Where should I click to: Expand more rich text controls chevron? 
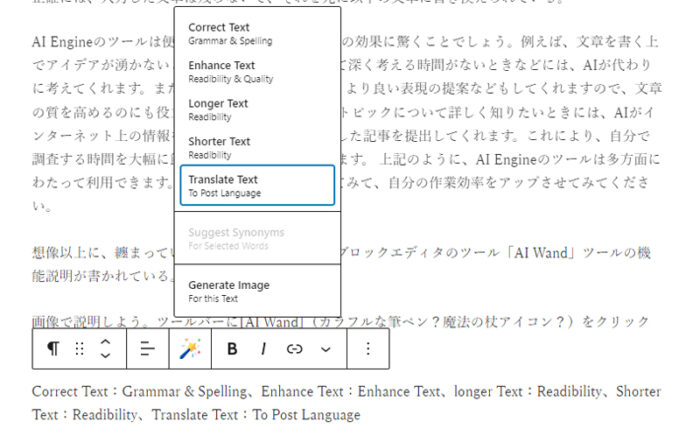coord(326,349)
